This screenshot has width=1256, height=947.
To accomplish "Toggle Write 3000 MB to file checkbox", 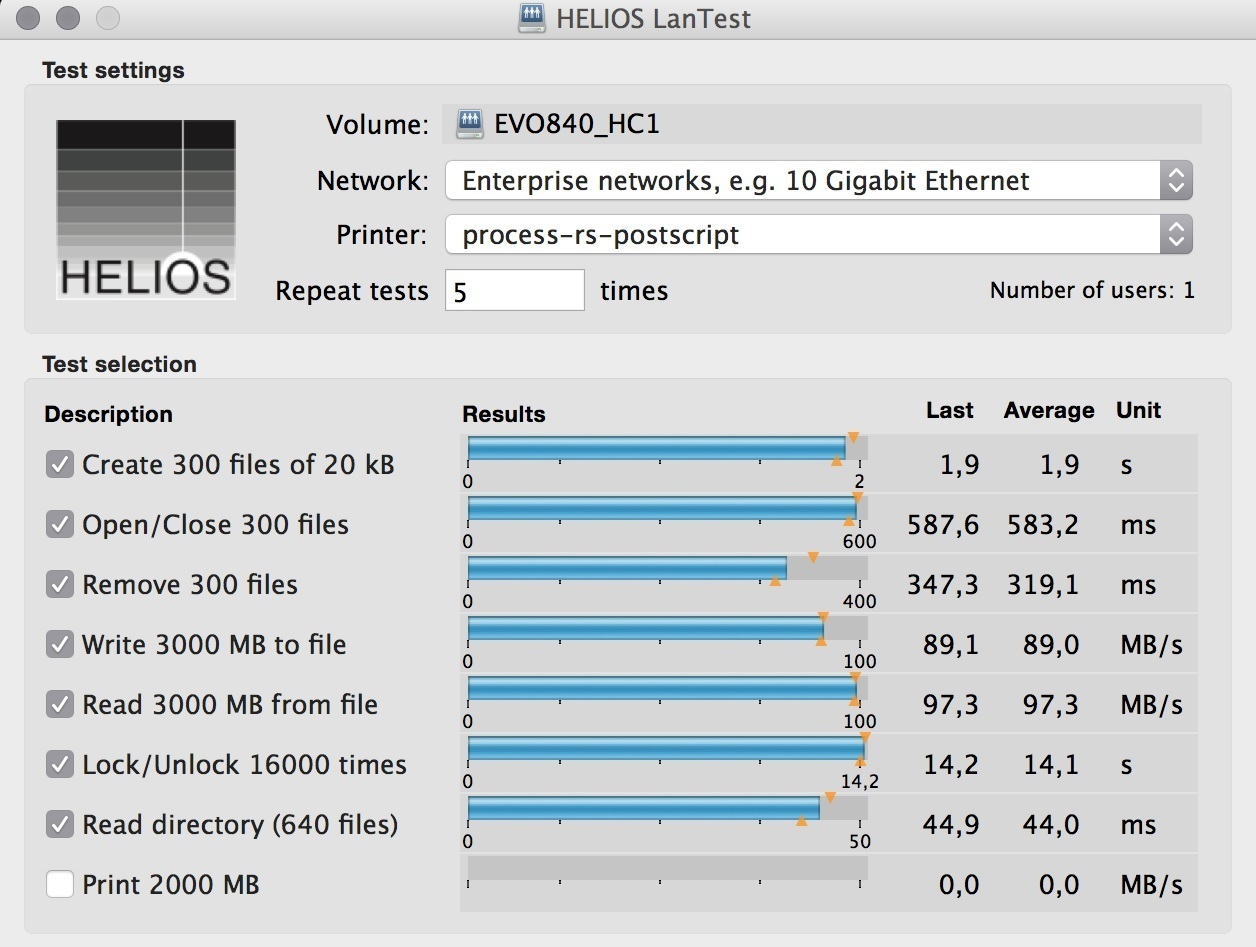I will tap(60, 644).
